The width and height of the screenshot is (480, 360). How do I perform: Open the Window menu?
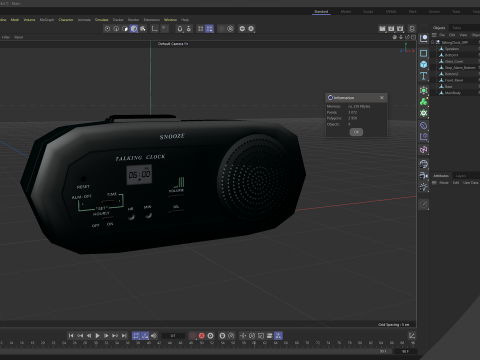170,20
